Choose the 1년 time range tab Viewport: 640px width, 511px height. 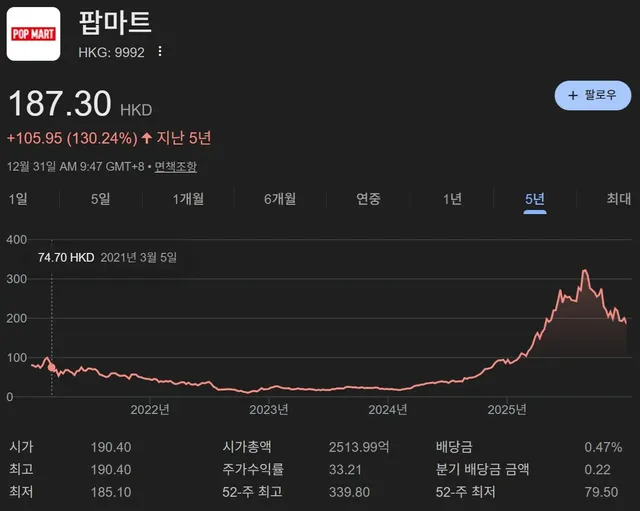(x=452, y=199)
